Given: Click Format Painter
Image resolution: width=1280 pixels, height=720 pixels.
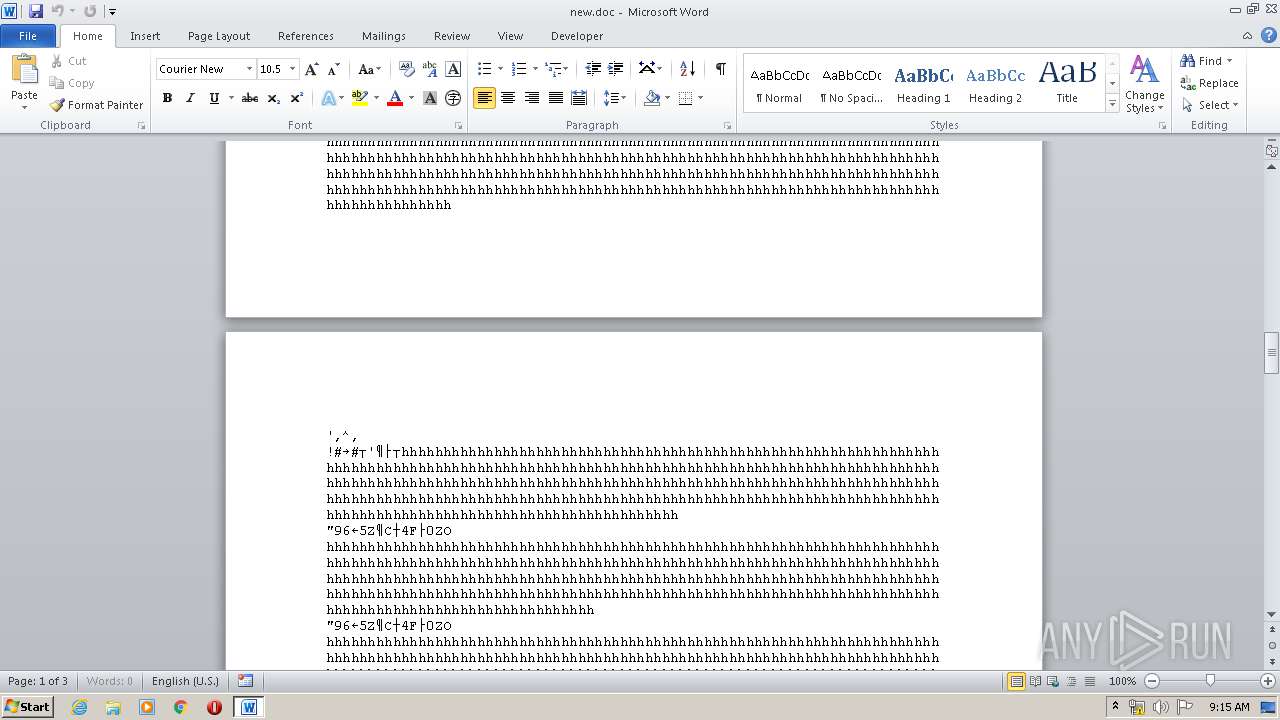Looking at the screenshot, I should [96, 105].
